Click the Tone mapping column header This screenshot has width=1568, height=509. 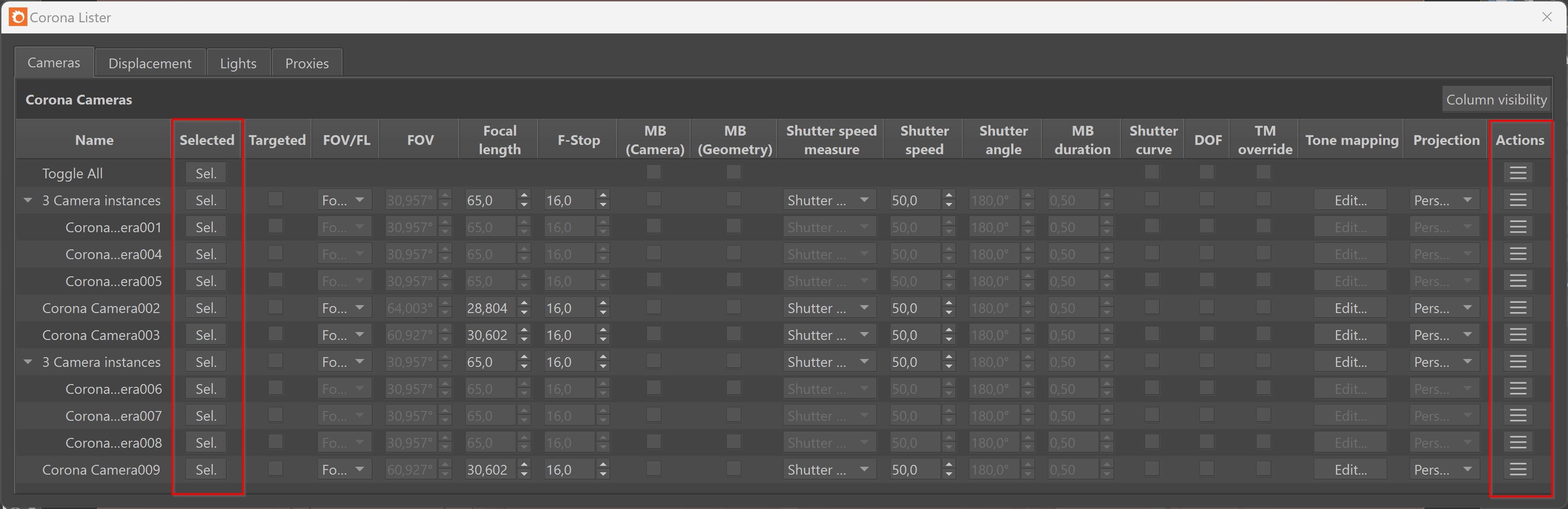coord(1351,140)
